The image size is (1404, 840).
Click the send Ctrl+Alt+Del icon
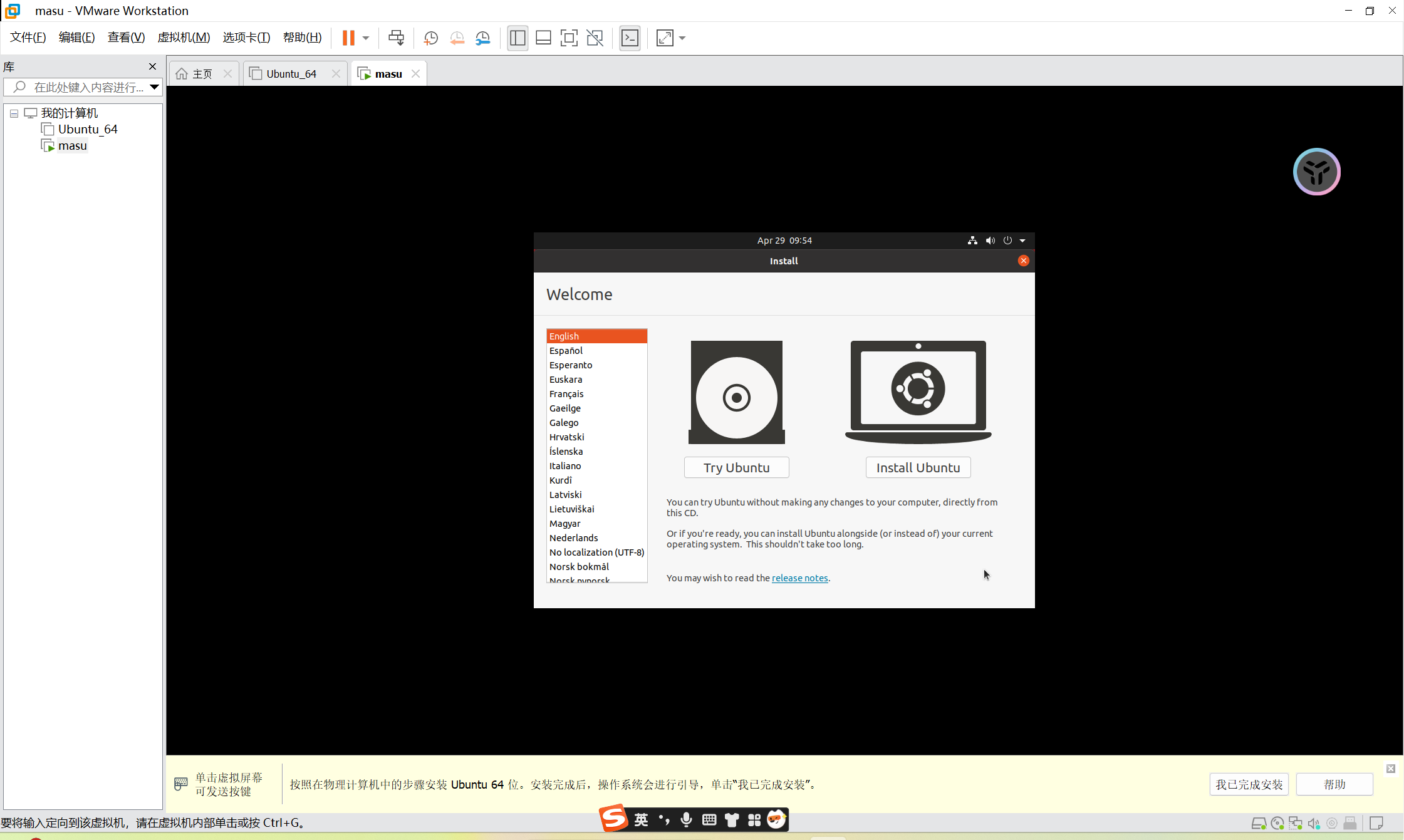coord(396,38)
